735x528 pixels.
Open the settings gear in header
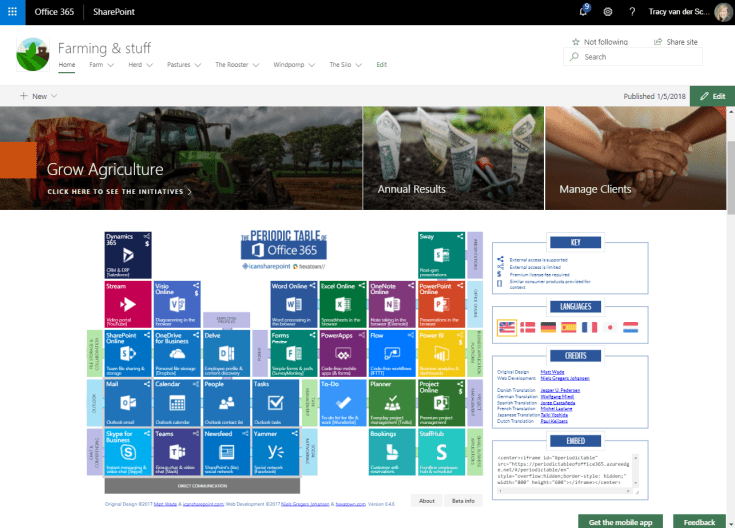[608, 12]
